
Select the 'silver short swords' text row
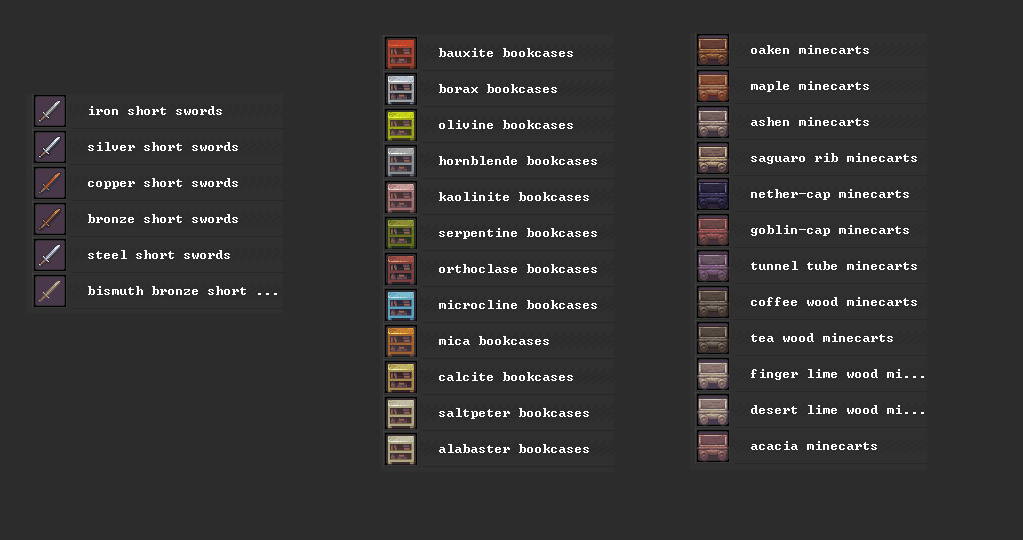(163, 147)
